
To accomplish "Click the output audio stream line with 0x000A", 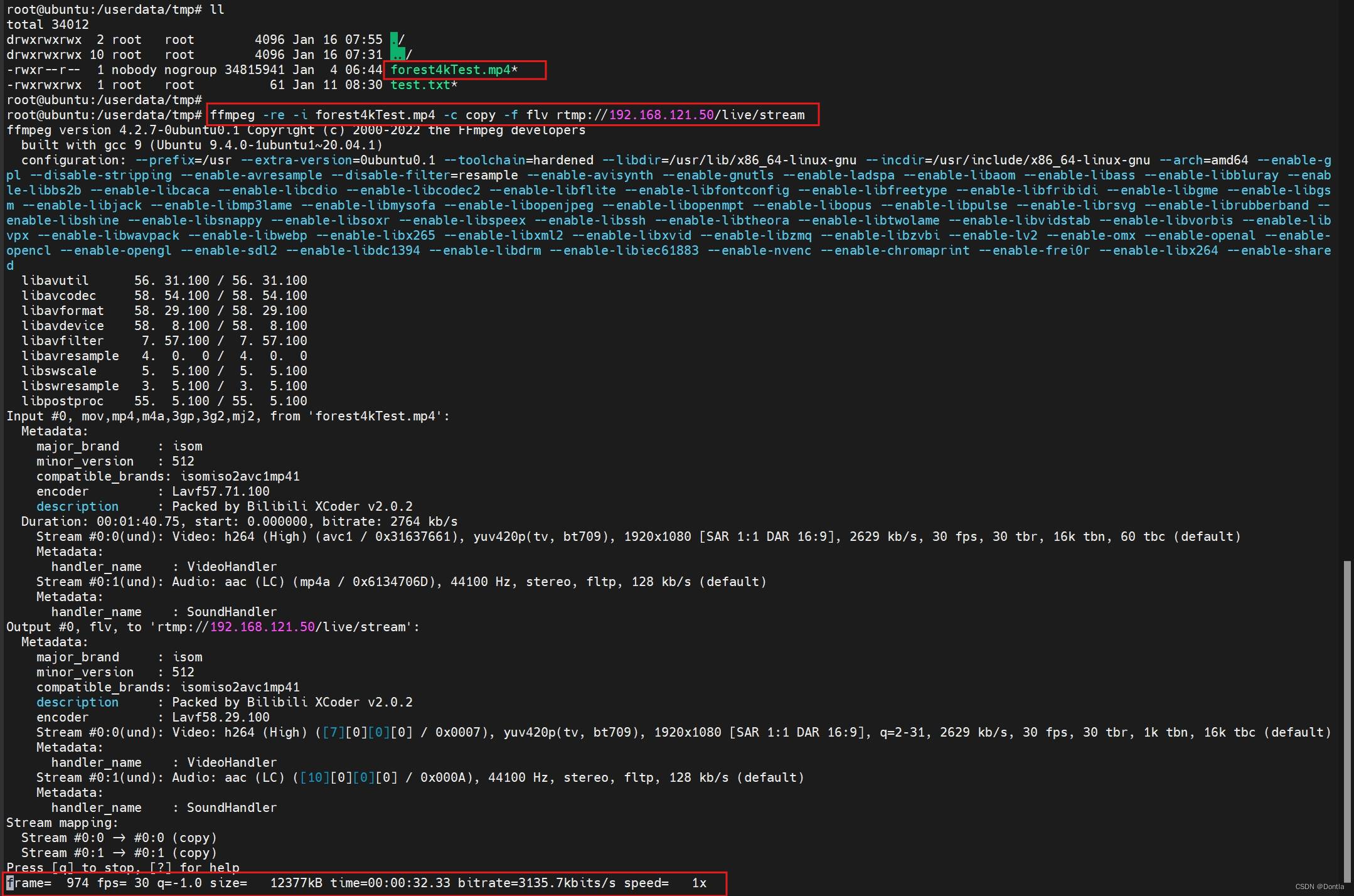I will 420,777.
